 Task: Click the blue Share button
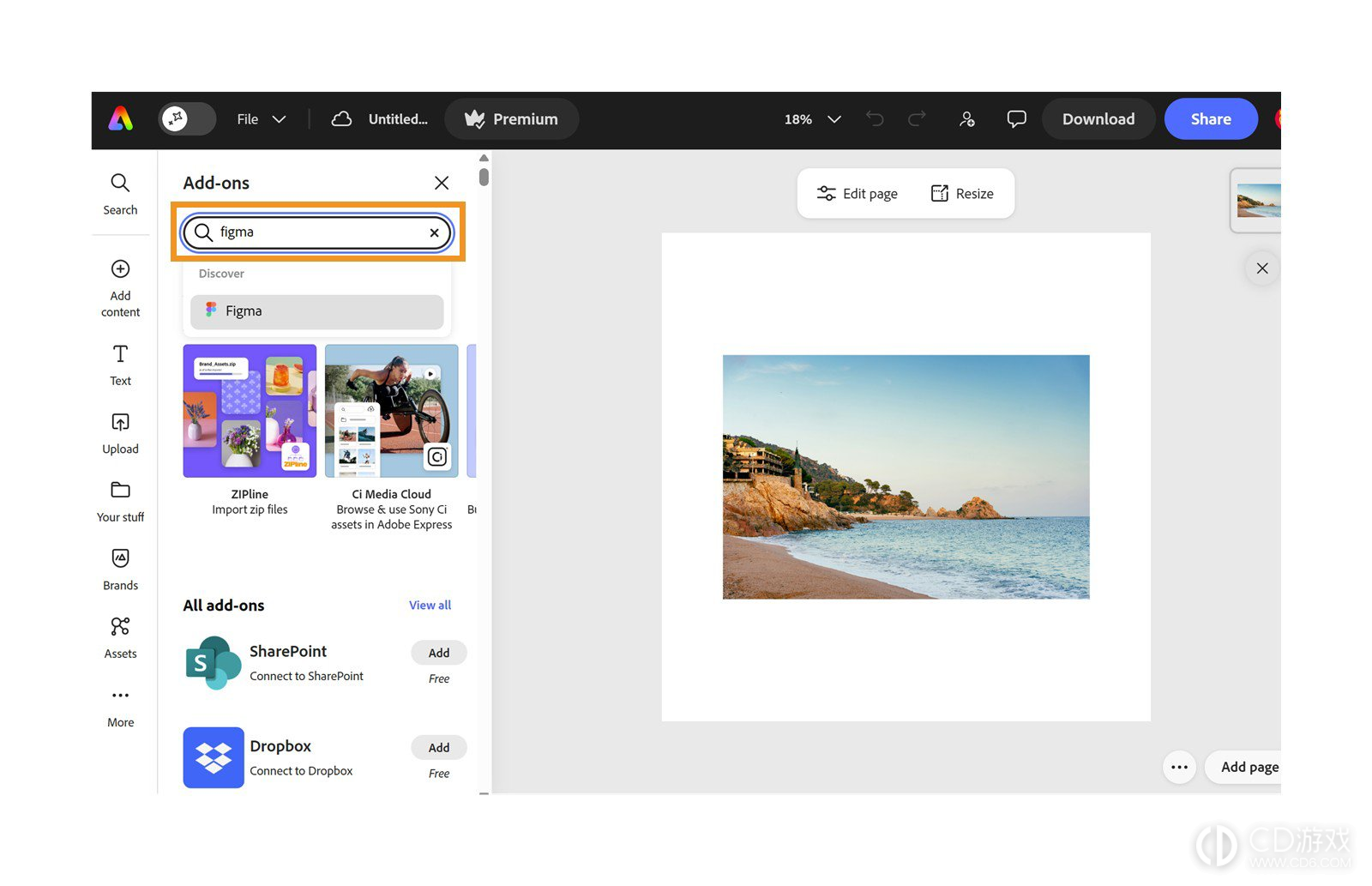[1211, 119]
